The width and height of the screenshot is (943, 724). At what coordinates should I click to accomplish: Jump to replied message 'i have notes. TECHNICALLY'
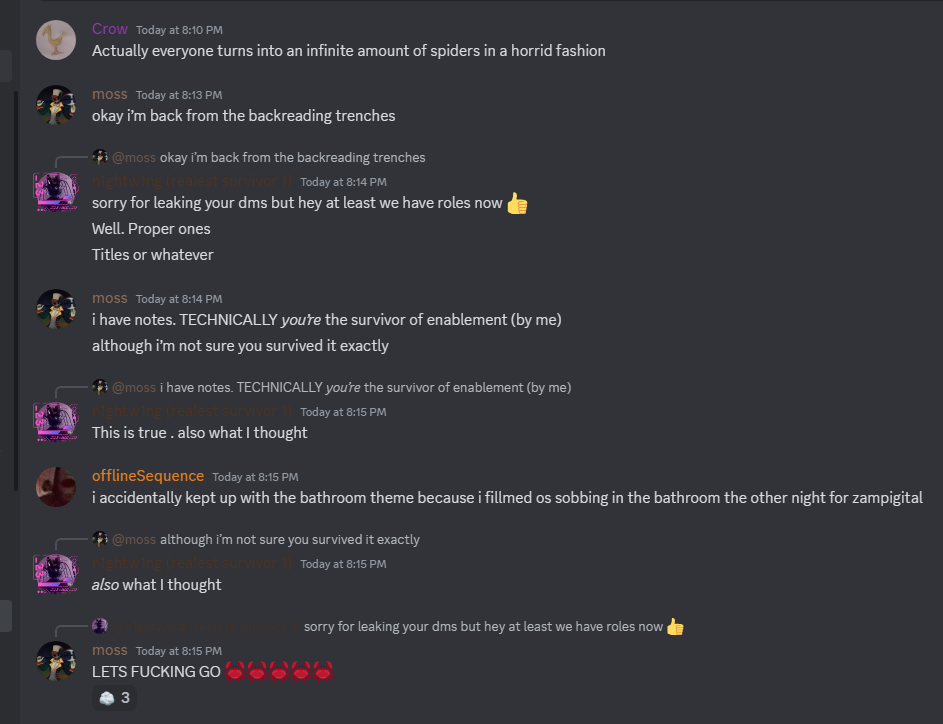point(364,387)
